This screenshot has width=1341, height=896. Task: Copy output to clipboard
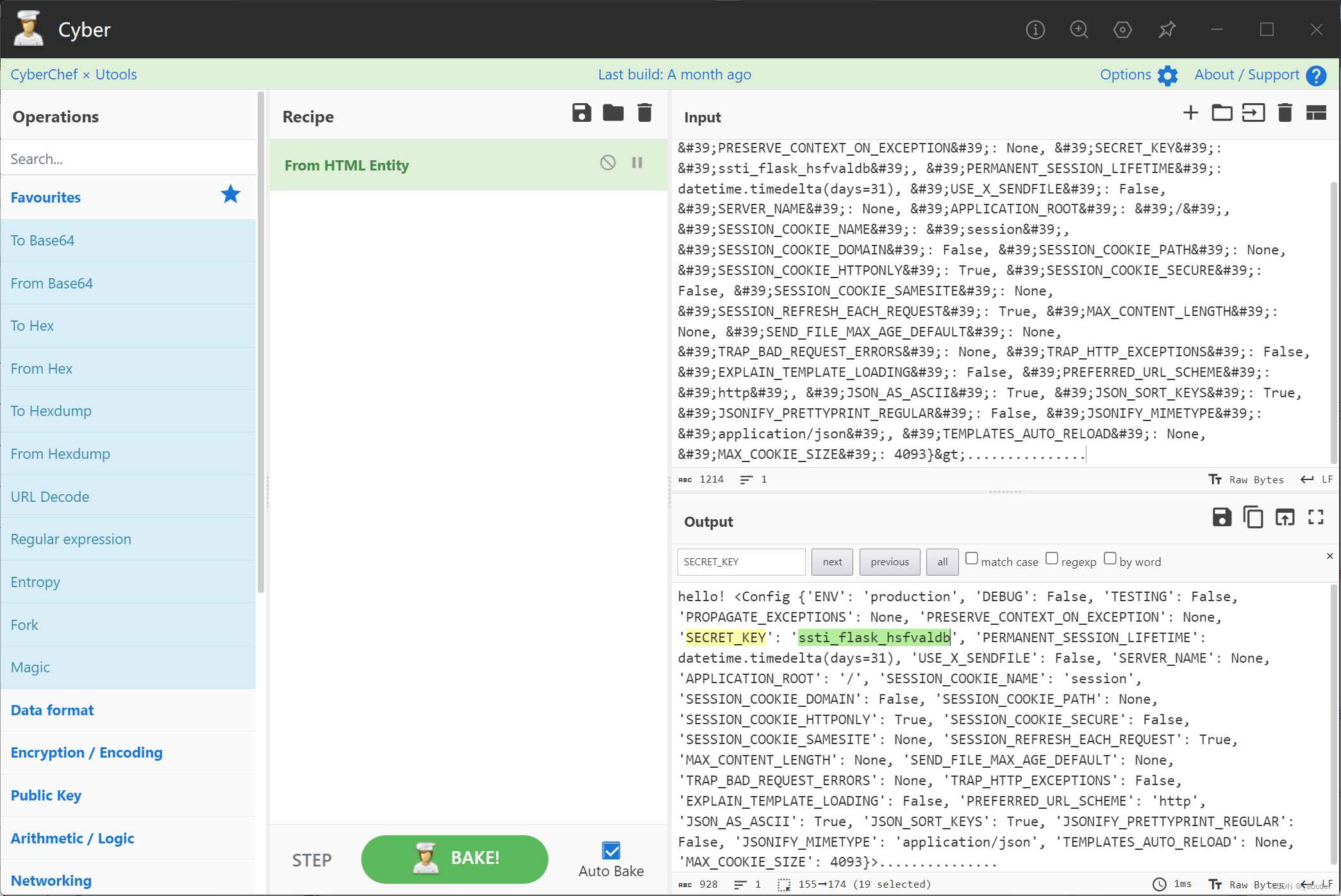point(1253,517)
